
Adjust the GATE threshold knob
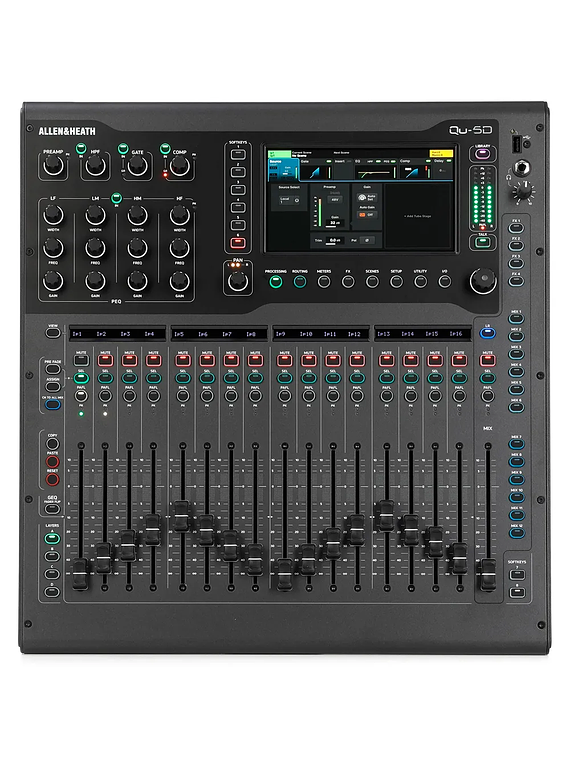click(x=137, y=166)
